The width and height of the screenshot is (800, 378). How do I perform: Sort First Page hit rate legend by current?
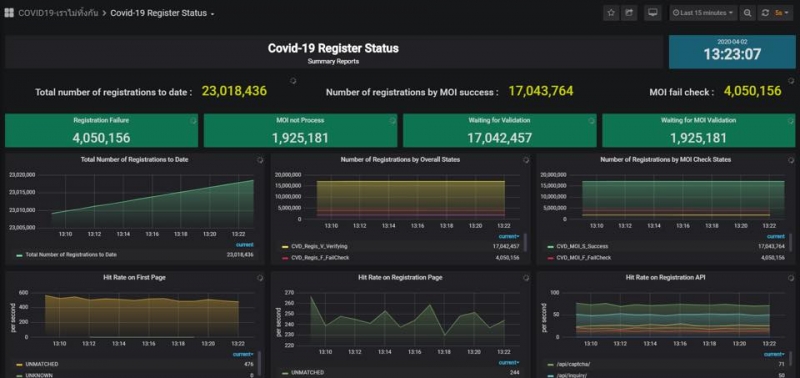coord(243,354)
